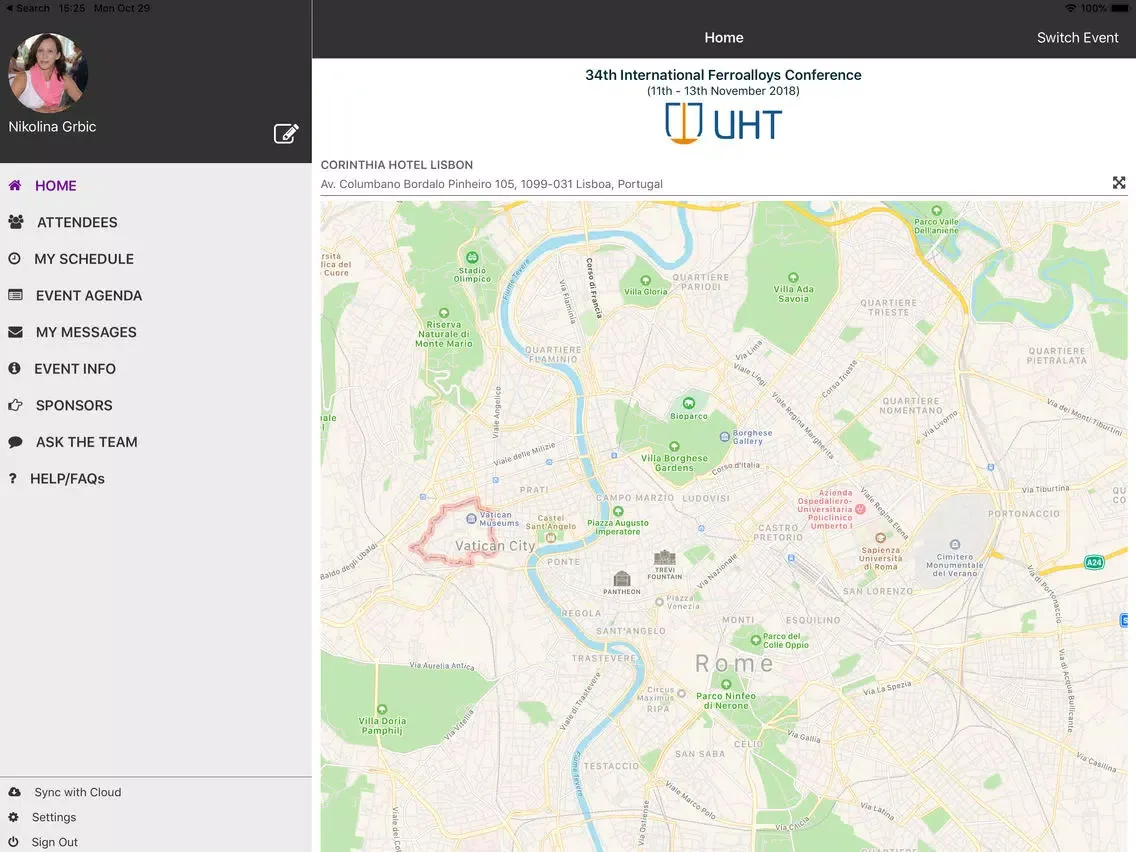Image resolution: width=1136 pixels, height=852 pixels.
Task: Click the Sponsors pointing-hand icon
Action: point(15,405)
